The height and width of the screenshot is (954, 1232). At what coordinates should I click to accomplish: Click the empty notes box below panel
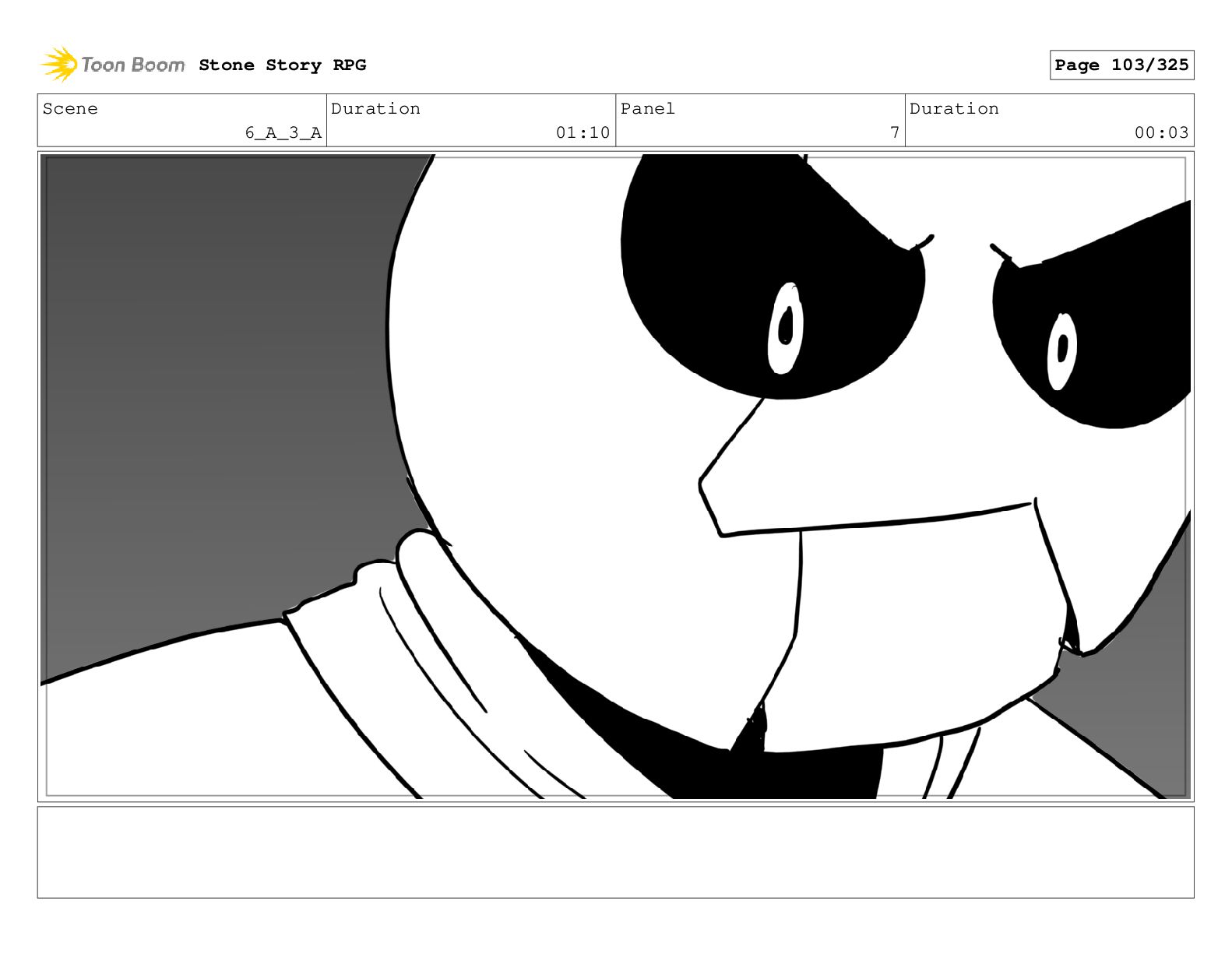[x=615, y=852]
